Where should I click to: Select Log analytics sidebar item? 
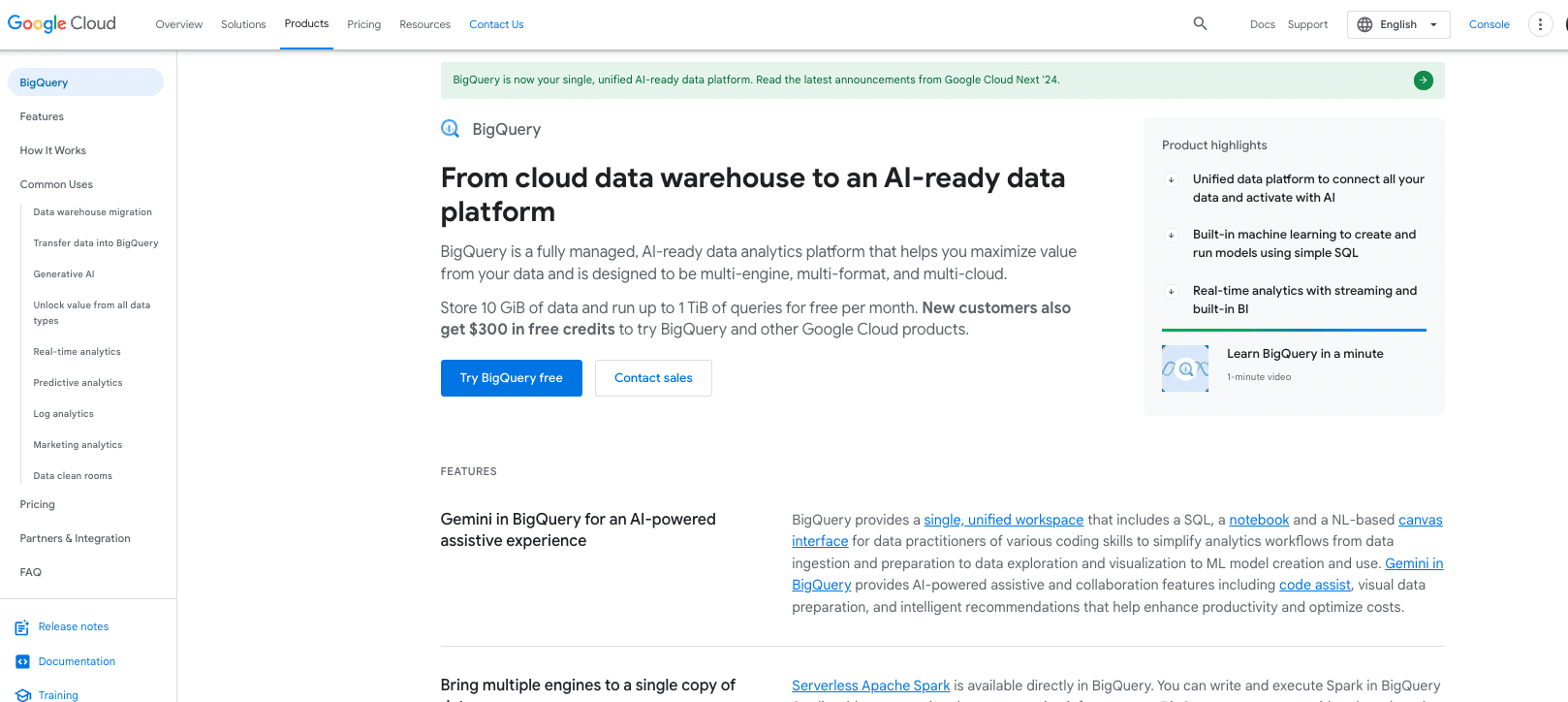click(64, 414)
